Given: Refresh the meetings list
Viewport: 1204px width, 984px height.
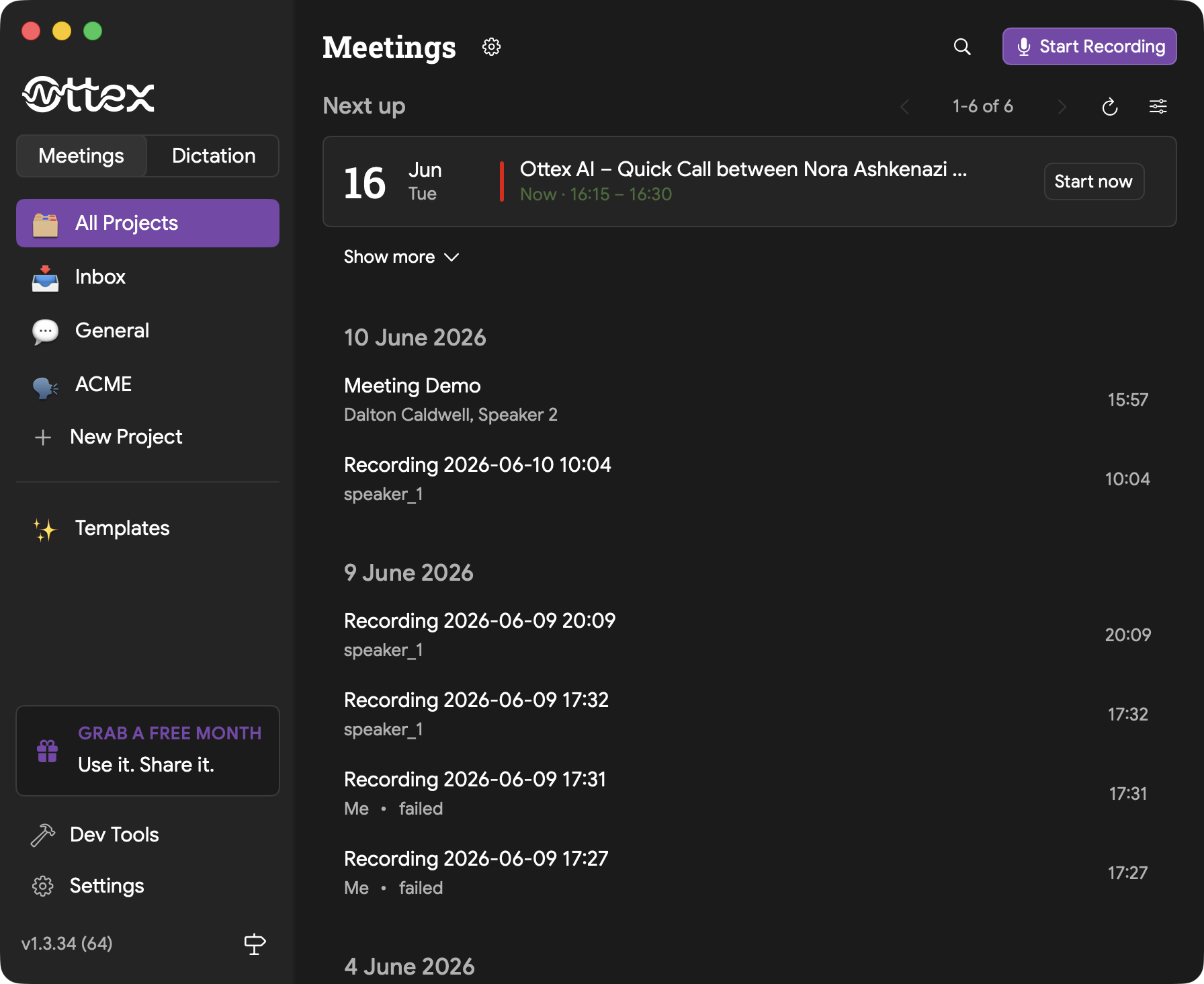Looking at the screenshot, I should [1110, 107].
